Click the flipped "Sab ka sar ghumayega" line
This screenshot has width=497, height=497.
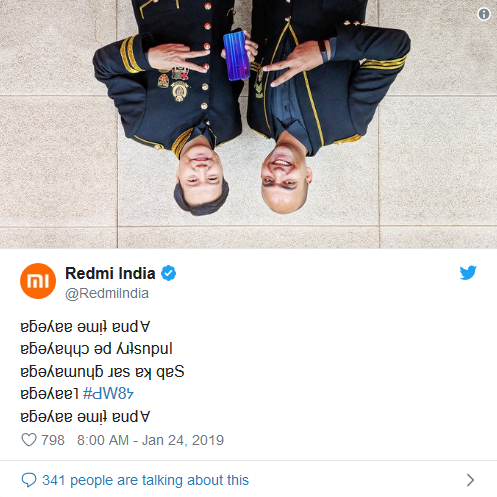[x=102, y=372]
